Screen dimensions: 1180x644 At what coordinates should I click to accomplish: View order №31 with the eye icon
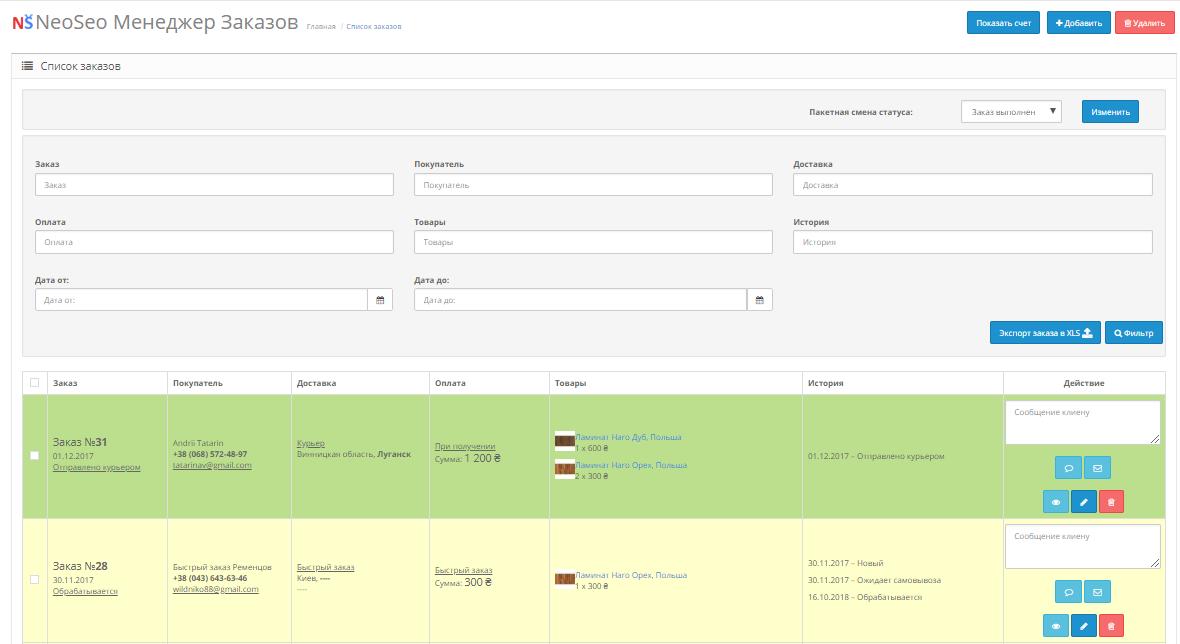[1055, 502]
